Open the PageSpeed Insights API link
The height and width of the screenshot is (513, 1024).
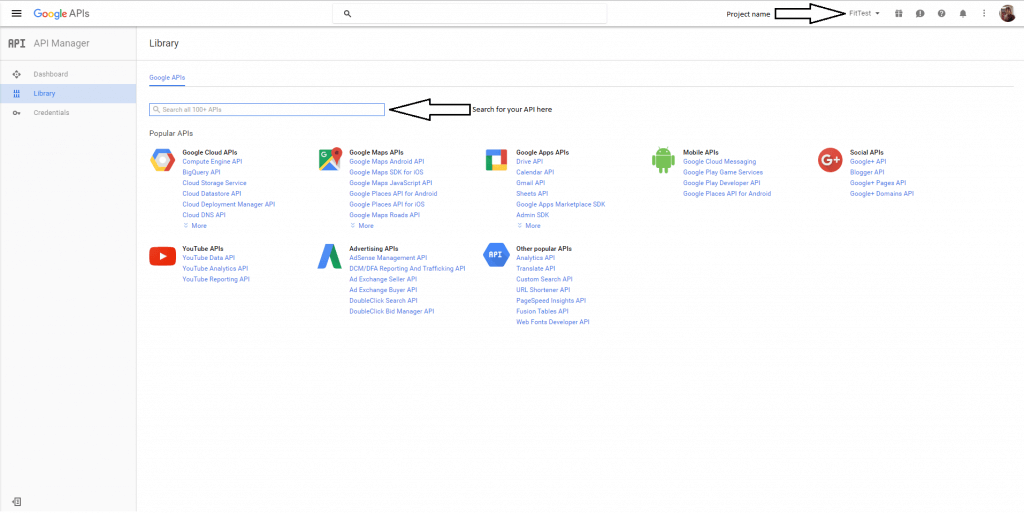[551, 301]
